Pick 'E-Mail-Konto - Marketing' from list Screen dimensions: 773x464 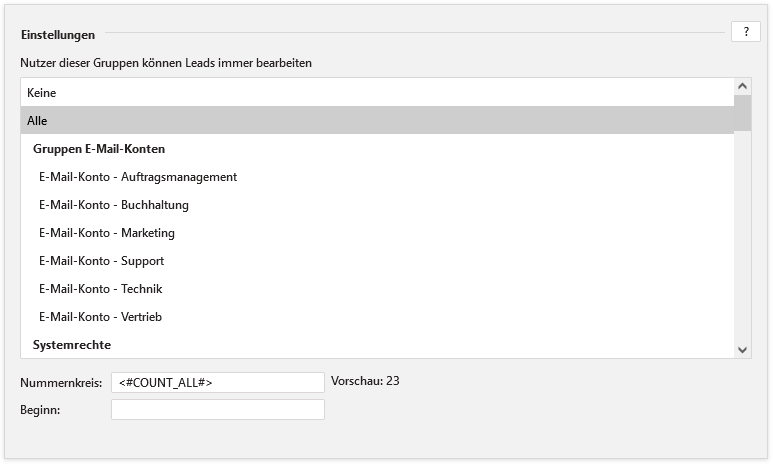click(107, 233)
